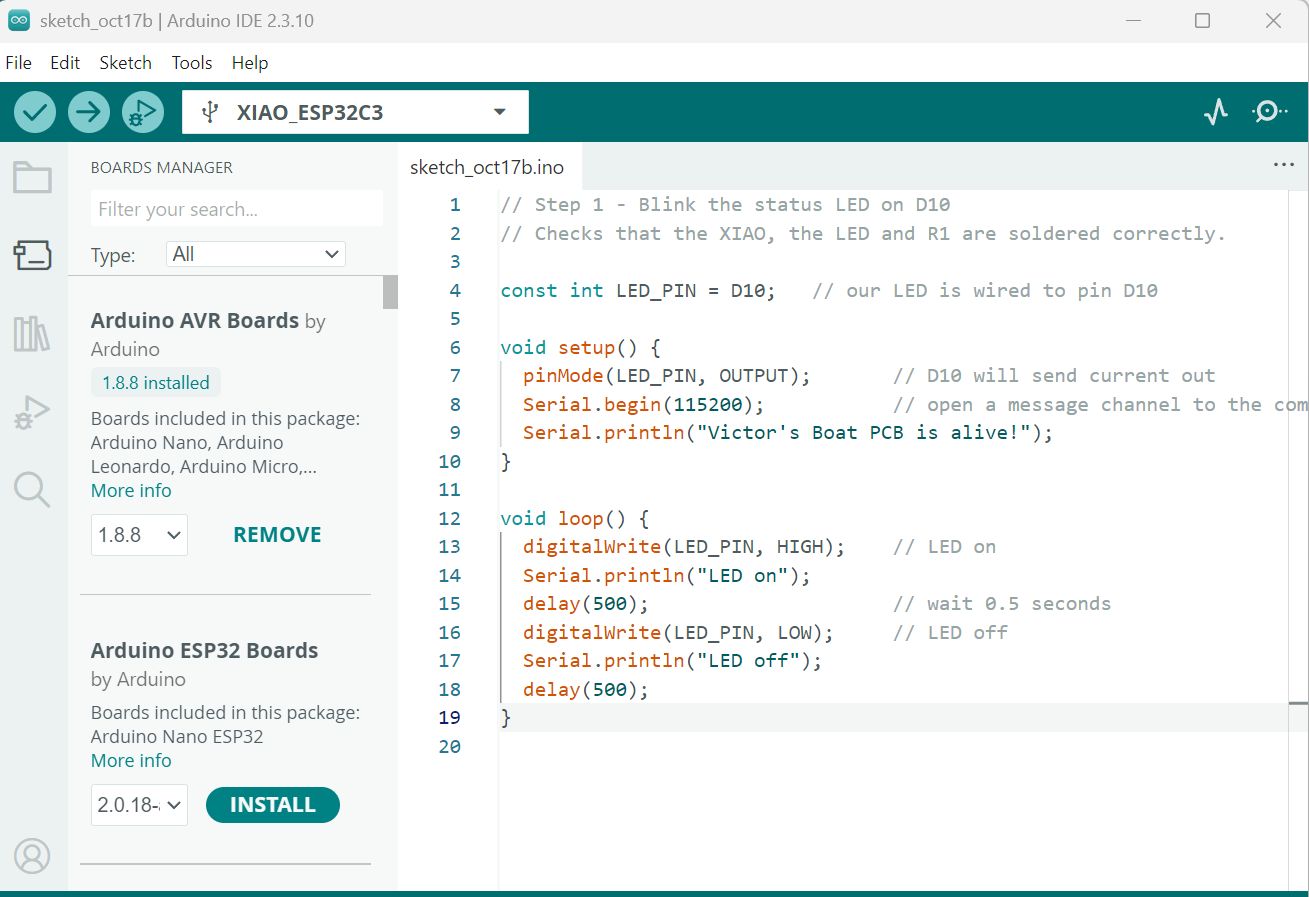Click the Verify checkmark button
1309x897 pixels.
tap(35, 112)
